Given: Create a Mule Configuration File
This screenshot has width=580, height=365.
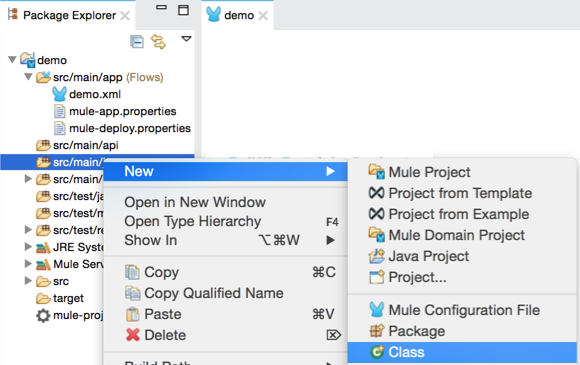Looking at the screenshot, I should coord(464,310).
